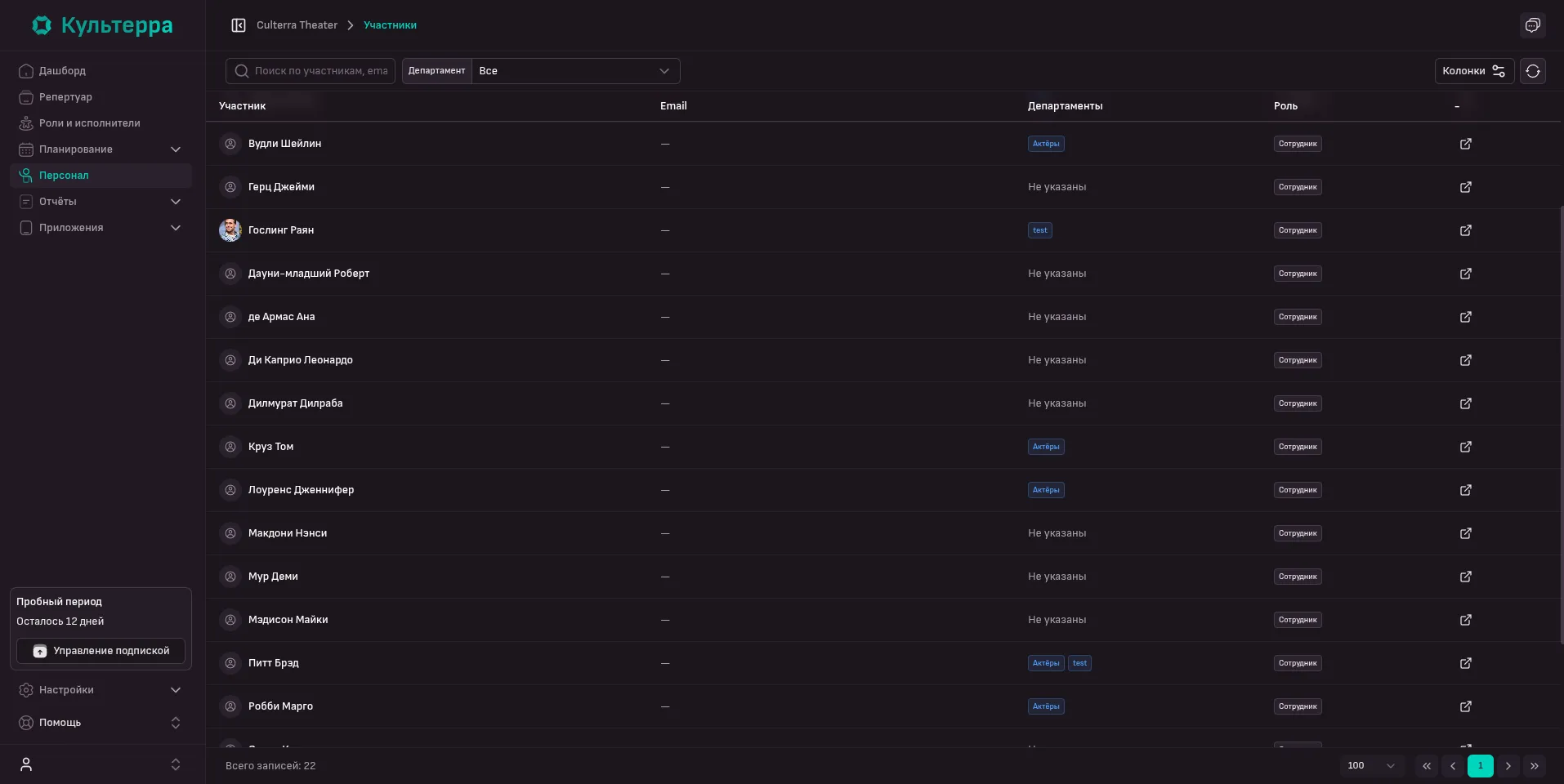The height and width of the screenshot is (784, 1564).
Task: Open Репертуар in the sidebar
Action: pos(101,97)
